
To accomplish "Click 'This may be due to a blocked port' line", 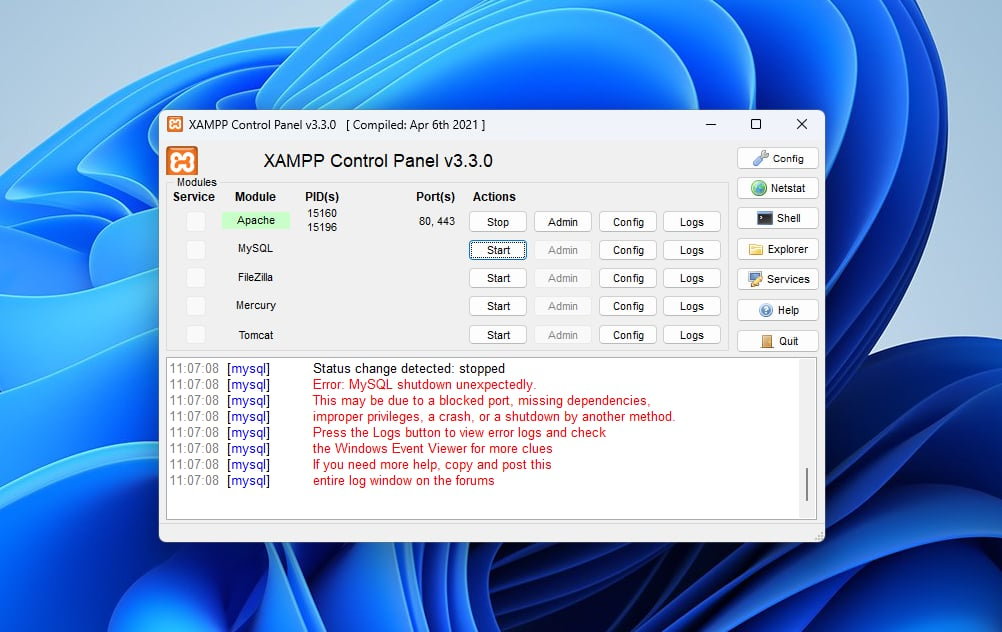I will pos(481,401).
